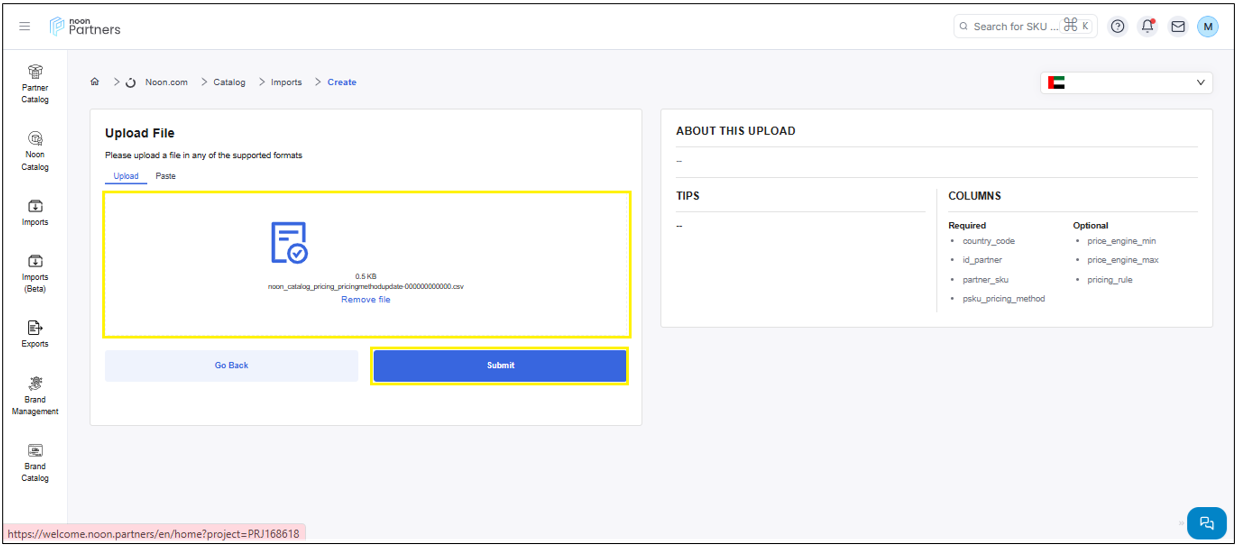Open the chat support widget

tap(1206, 523)
